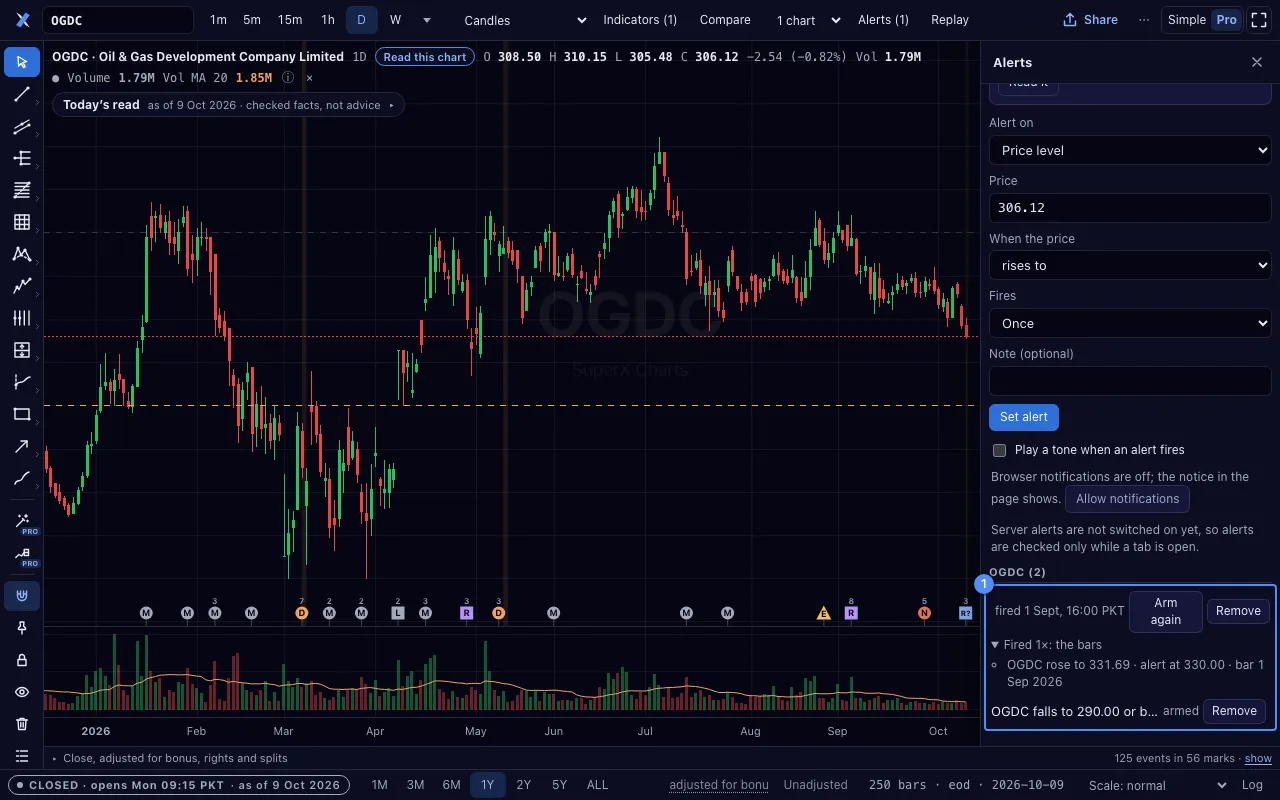Select the 6M range tab
1280x800 pixels.
(x=451, y=785)
